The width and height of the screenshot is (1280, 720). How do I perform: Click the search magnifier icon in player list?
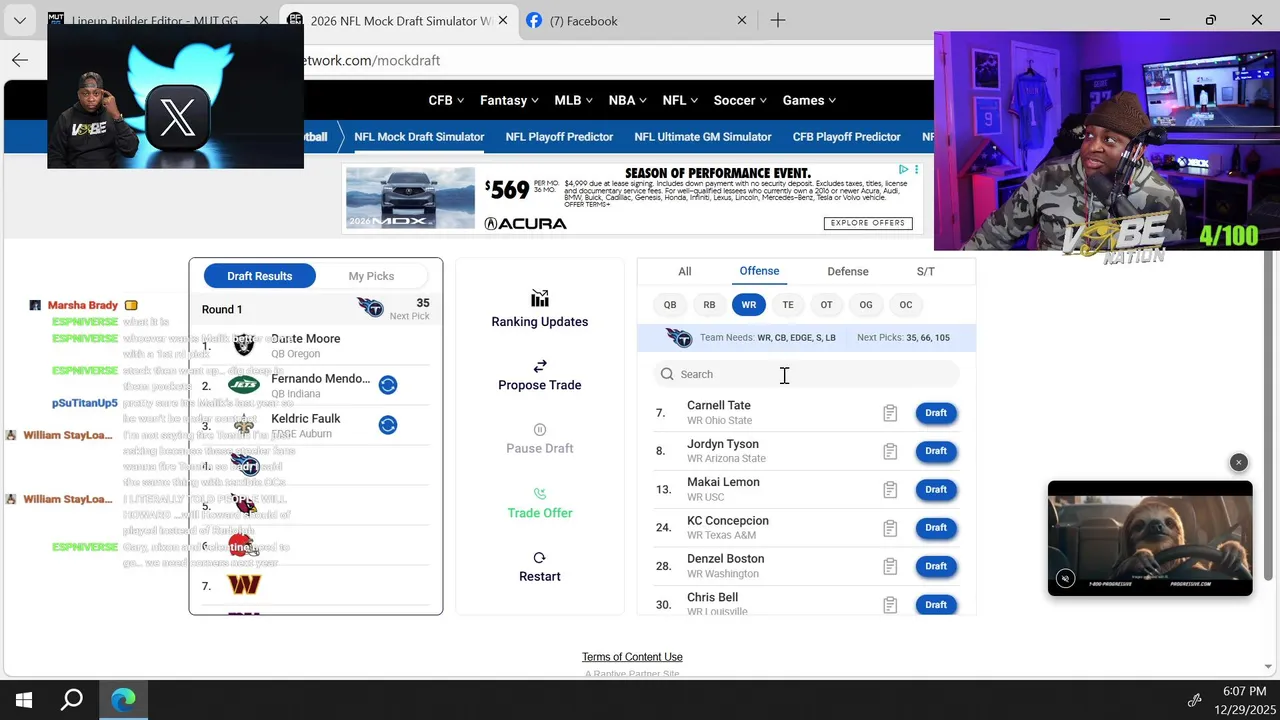click(667, 374)
